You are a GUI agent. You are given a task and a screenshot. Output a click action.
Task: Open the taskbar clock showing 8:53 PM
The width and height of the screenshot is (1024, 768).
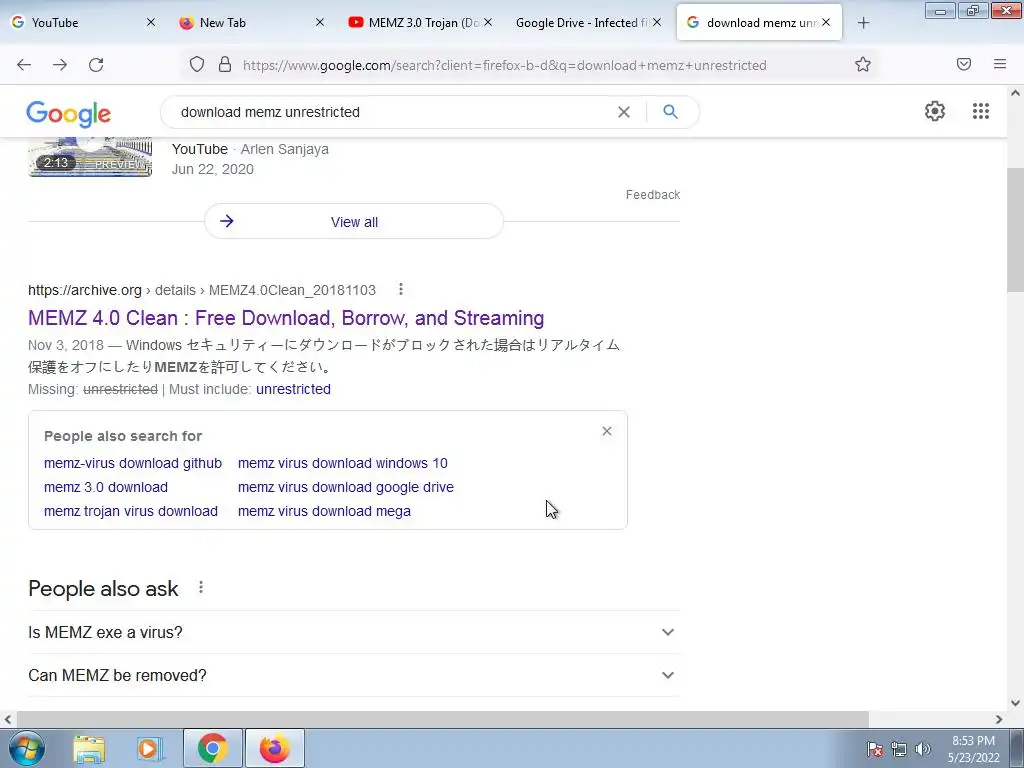(x=973, y=749)
